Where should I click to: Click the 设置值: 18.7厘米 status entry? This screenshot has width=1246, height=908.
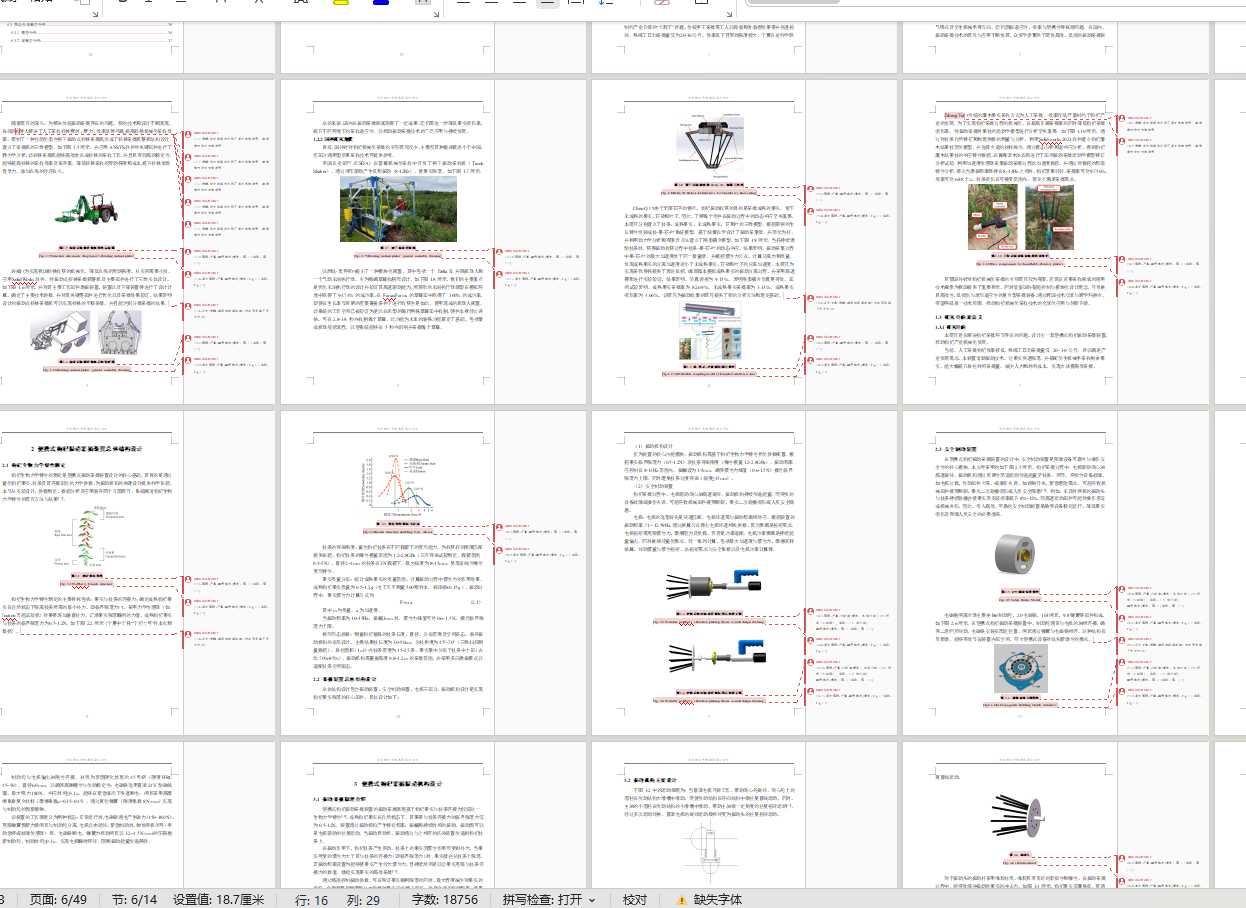220,899
